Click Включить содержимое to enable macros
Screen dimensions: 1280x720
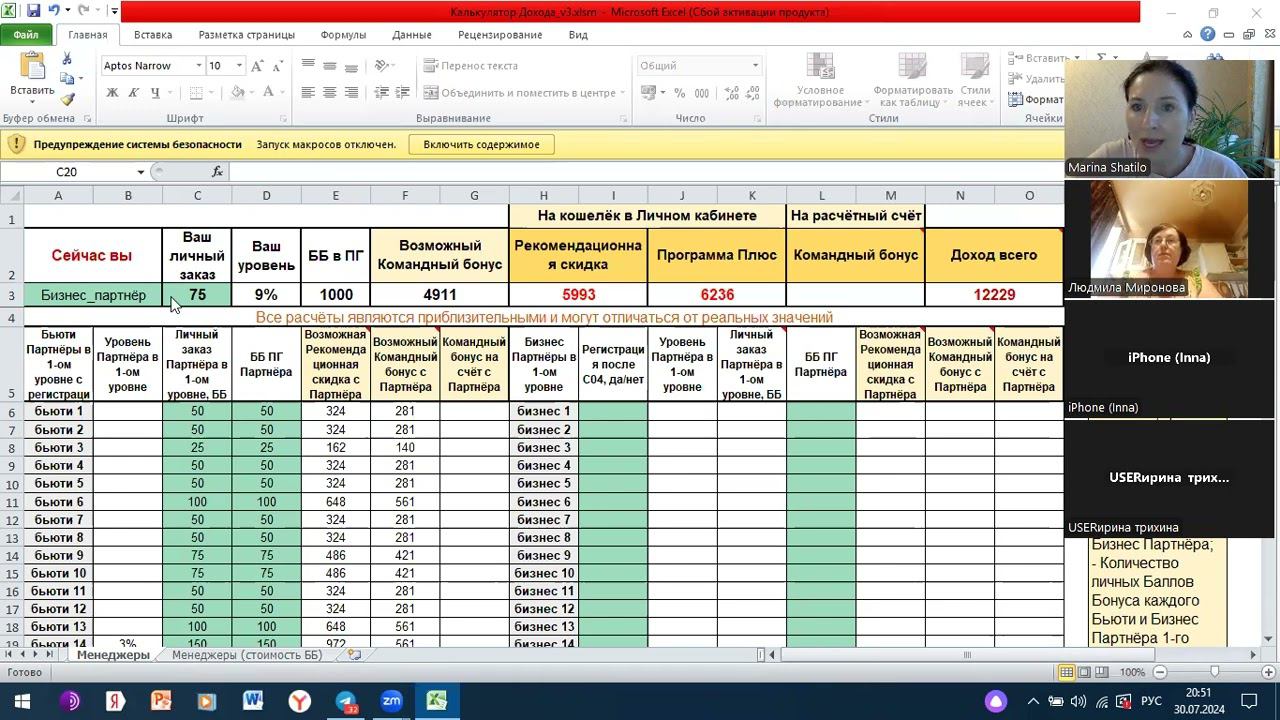click(x=481, y=144)
